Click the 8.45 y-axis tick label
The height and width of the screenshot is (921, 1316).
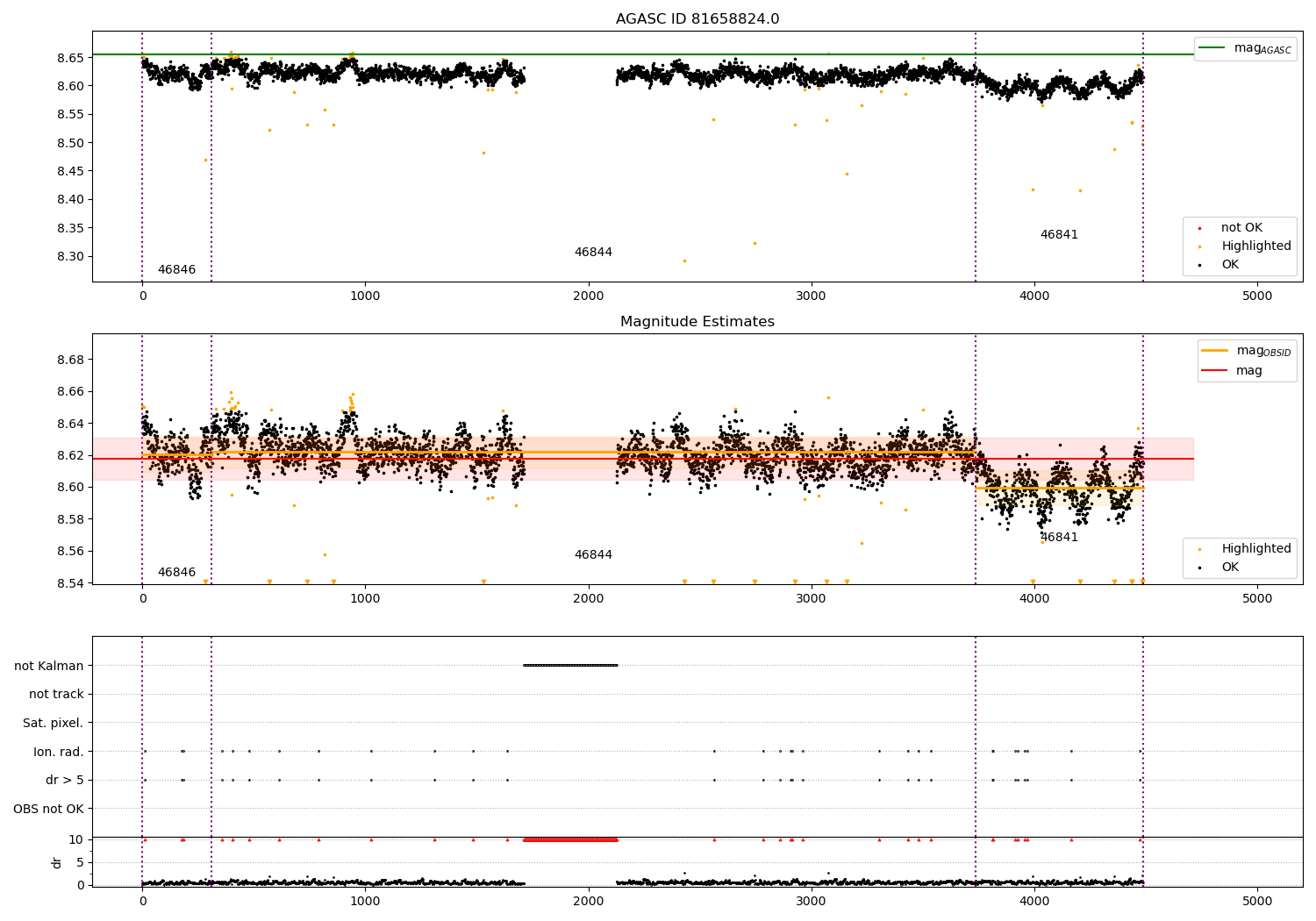click(71, 171)
